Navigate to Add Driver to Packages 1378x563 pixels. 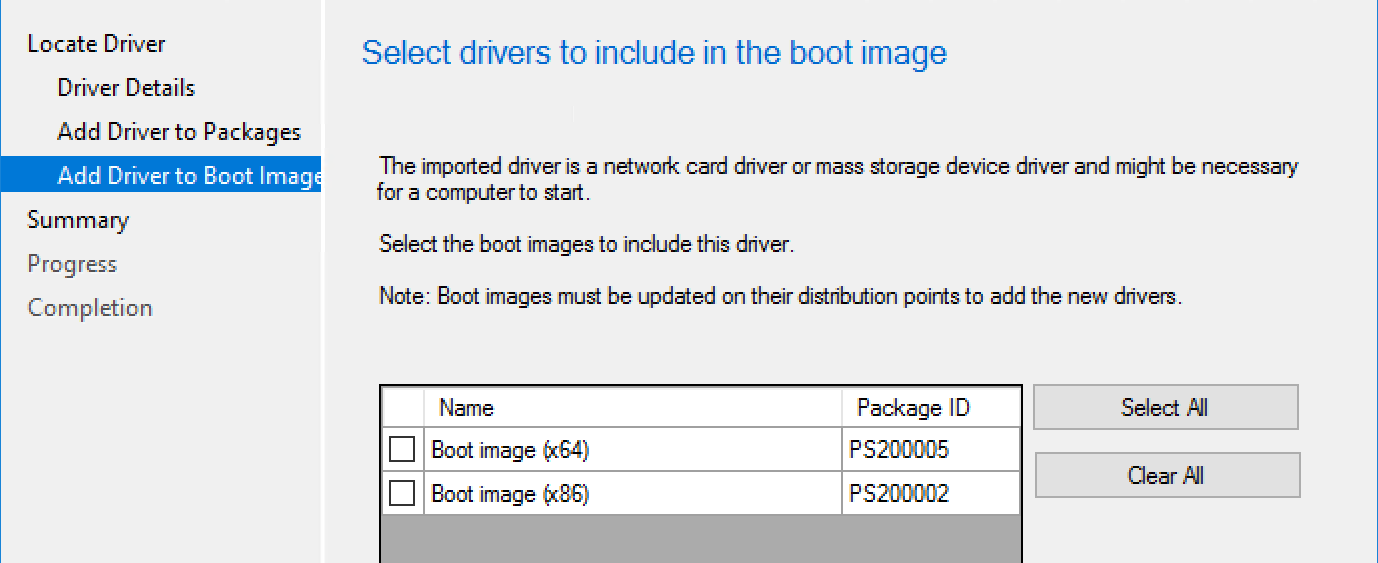(179, 132)
